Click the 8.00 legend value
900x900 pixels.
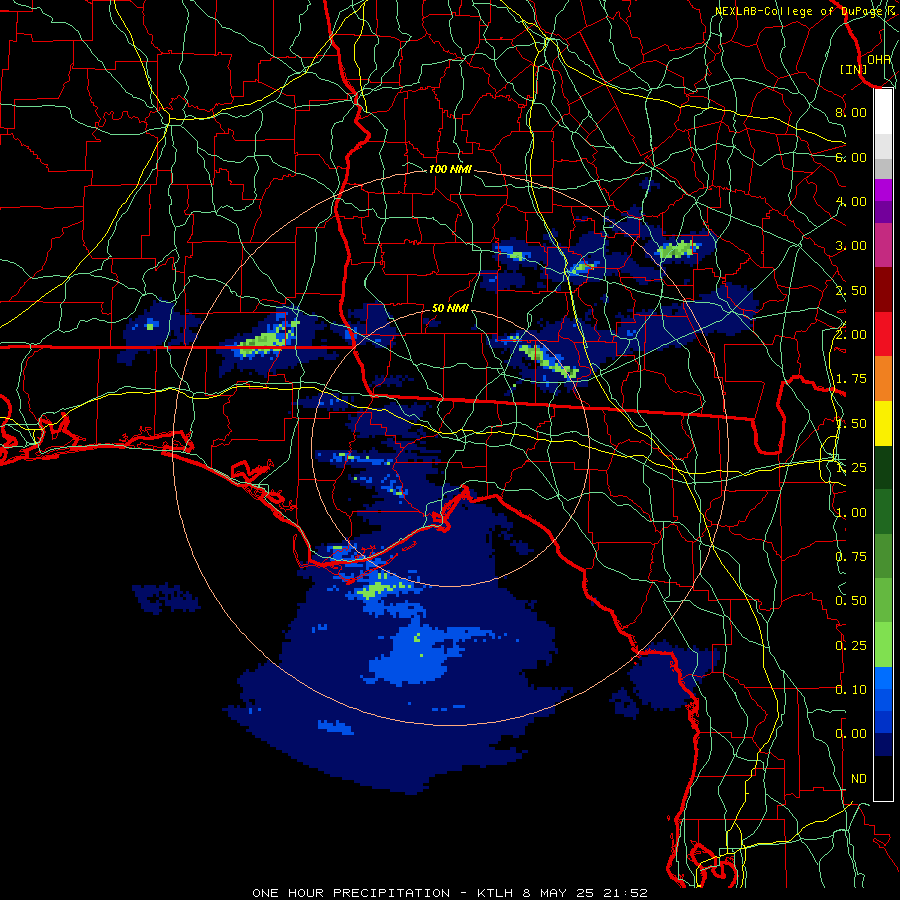click(x=851, y=112)
